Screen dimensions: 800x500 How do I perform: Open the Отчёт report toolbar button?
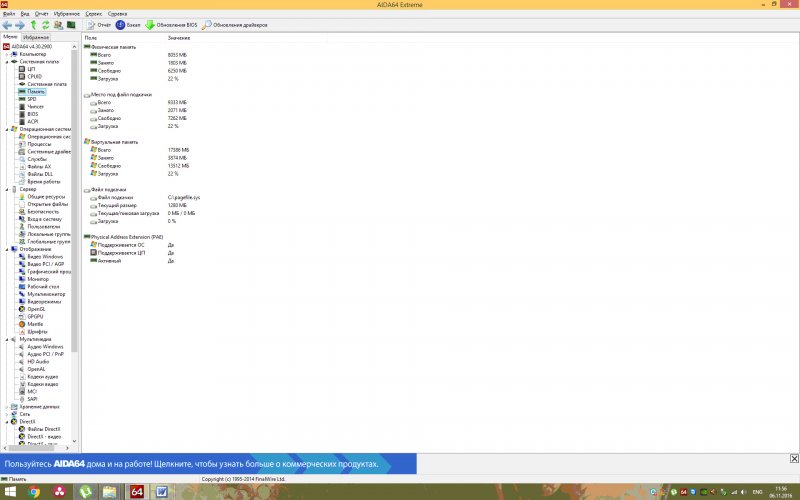(x=98, y=24)
